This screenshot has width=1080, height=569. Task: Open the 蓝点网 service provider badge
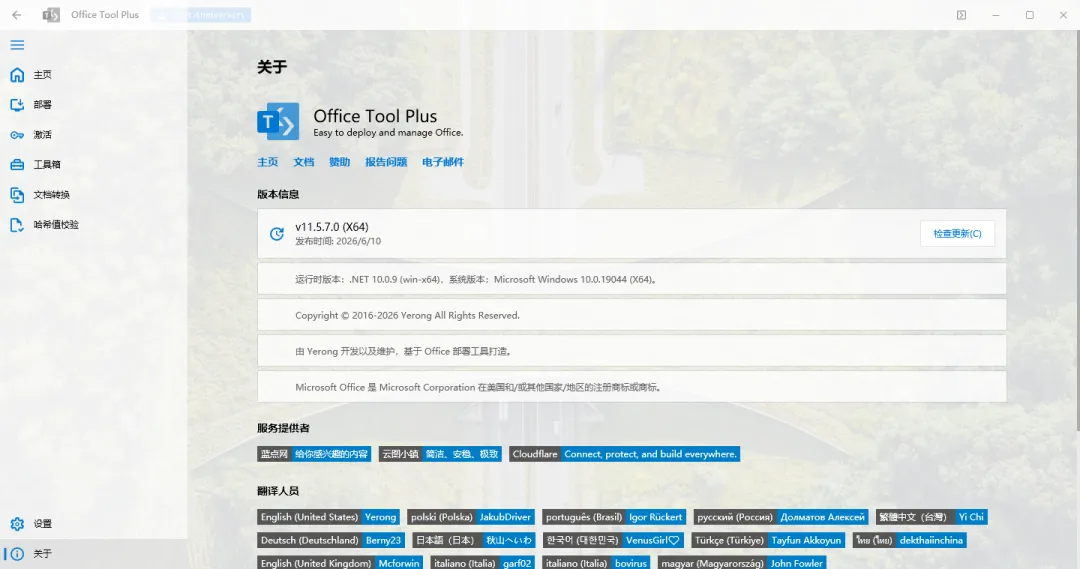[314, 454]
